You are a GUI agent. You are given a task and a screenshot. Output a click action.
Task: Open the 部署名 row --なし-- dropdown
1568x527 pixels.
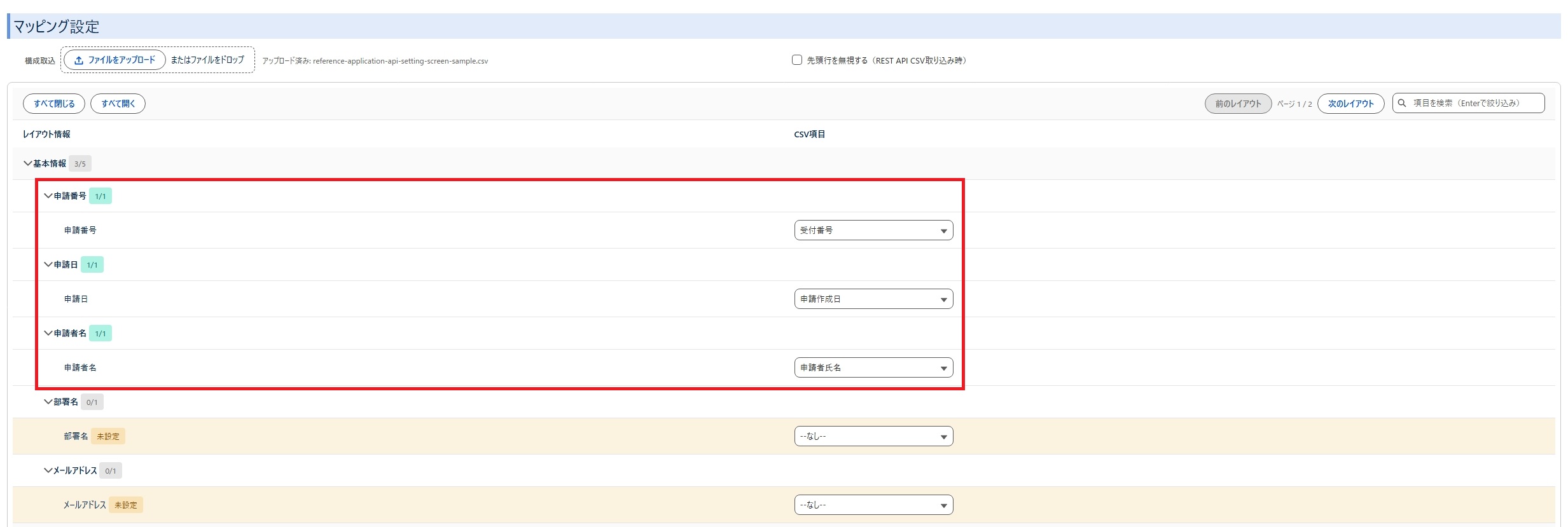point(873,436)
